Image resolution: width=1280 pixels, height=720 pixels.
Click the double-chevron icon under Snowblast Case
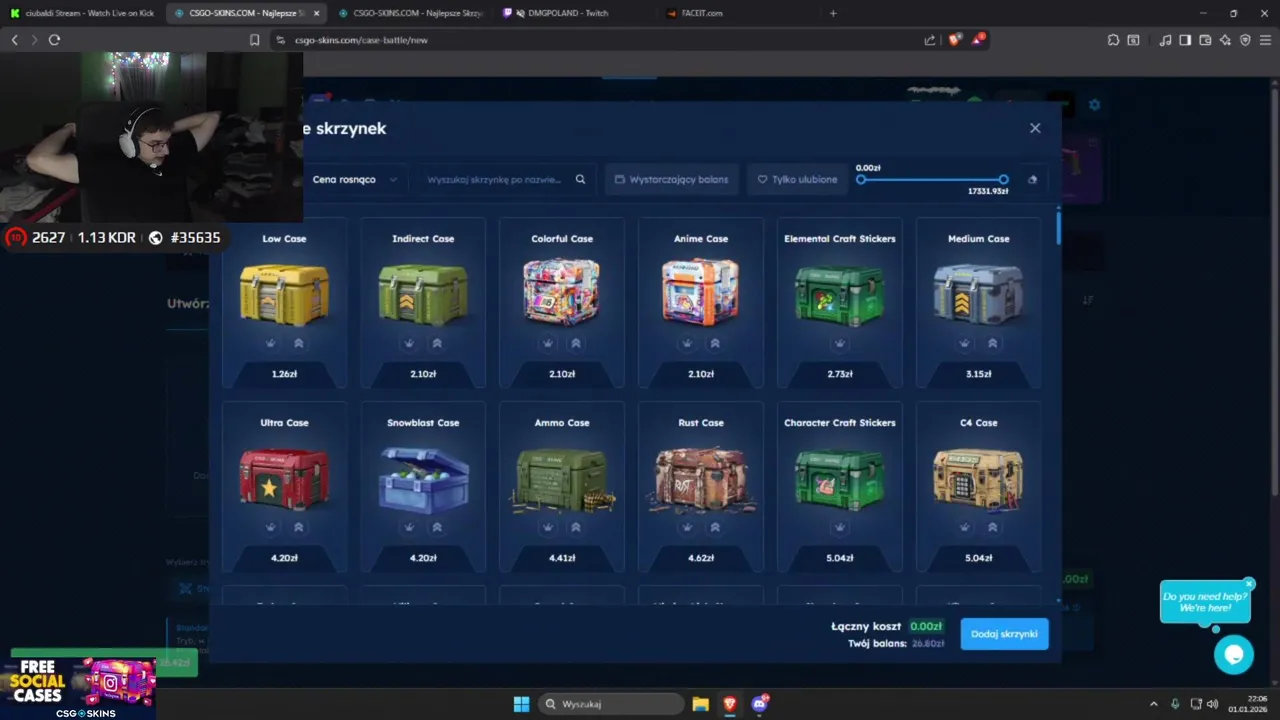click(437, 527)
